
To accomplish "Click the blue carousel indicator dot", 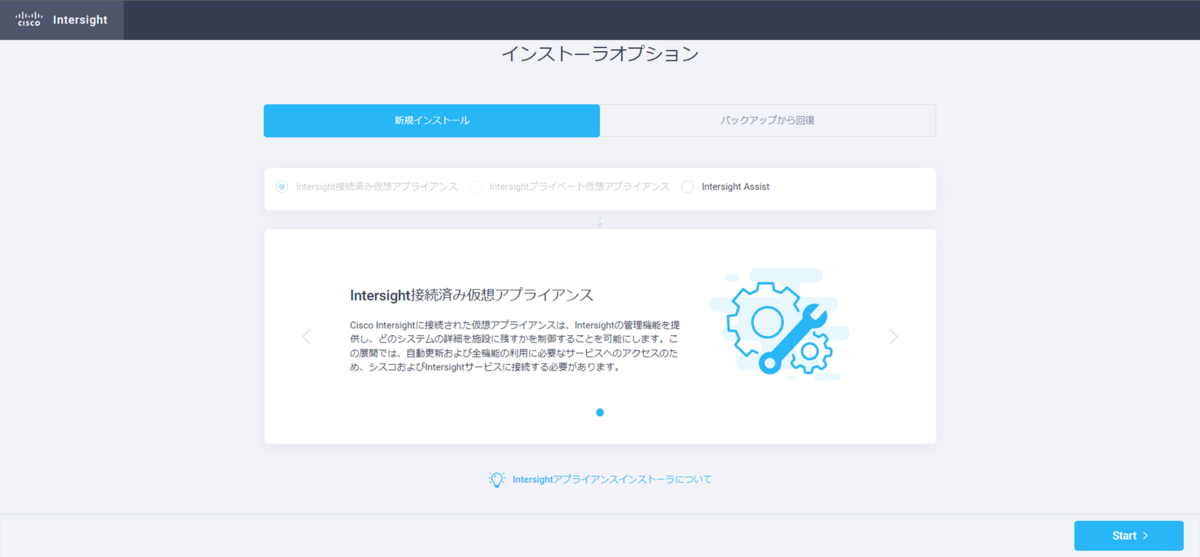I will (600, 412).
